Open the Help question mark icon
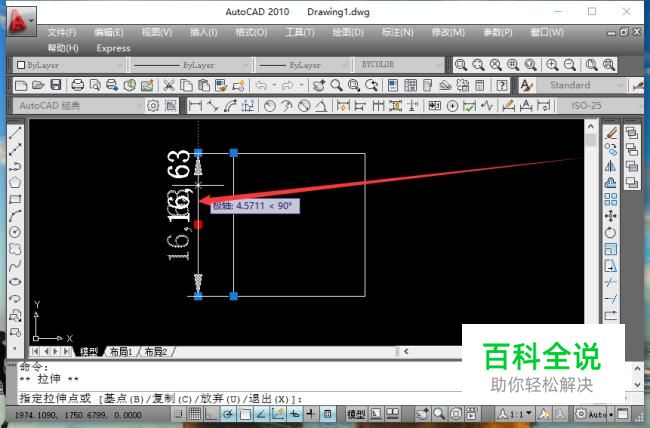 (x=502, y=85)
